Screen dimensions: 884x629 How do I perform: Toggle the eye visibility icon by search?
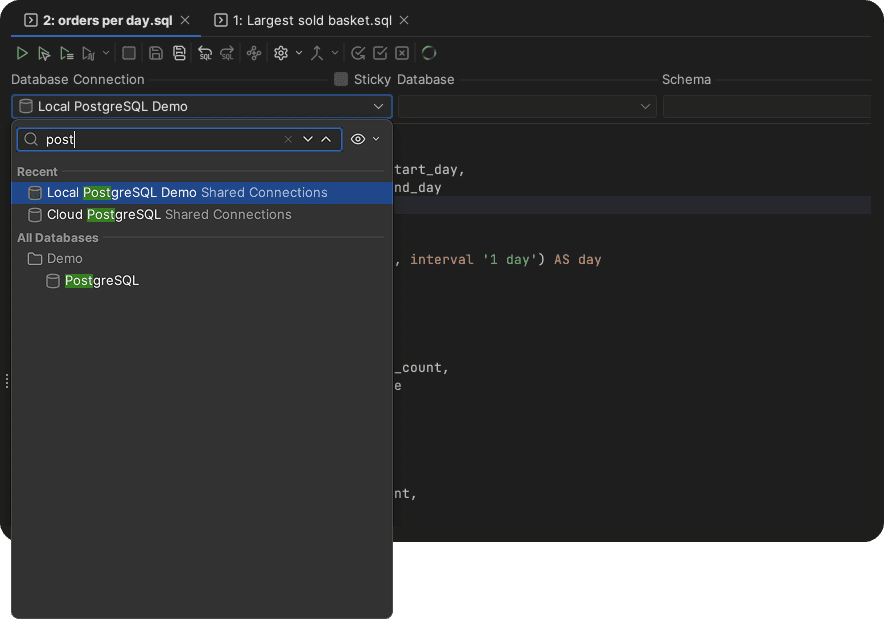(x=358, y=139)
